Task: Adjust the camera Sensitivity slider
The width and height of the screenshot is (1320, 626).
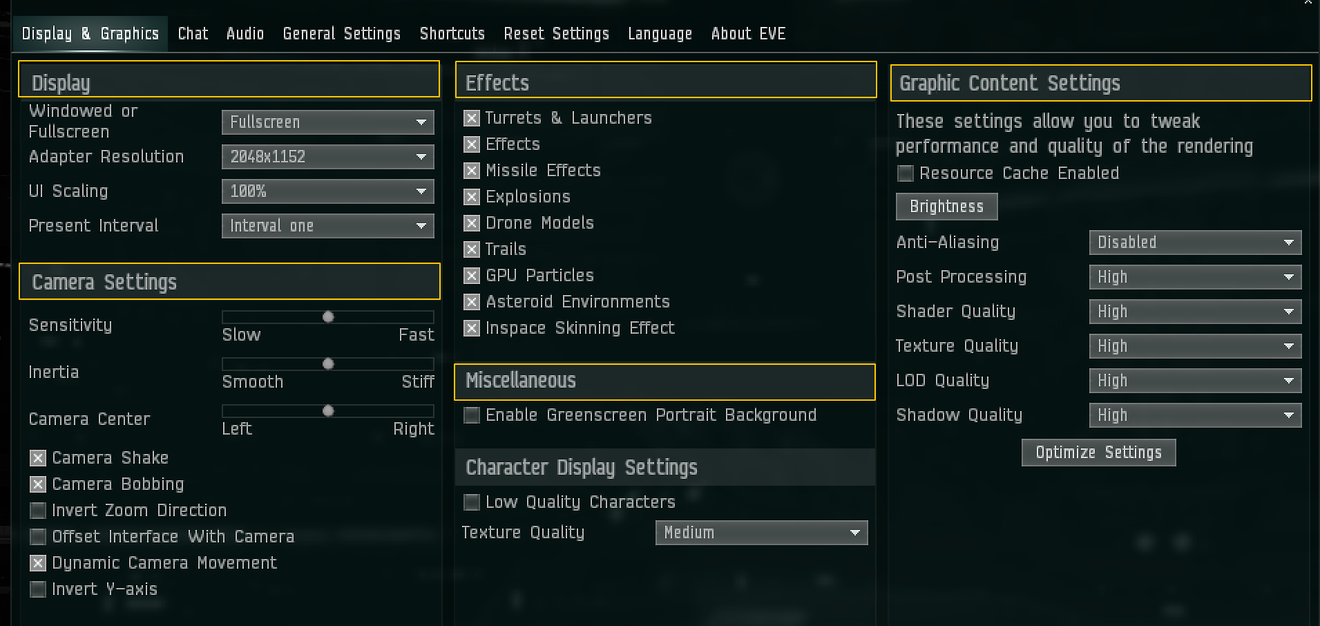Action: coord(327,316)
